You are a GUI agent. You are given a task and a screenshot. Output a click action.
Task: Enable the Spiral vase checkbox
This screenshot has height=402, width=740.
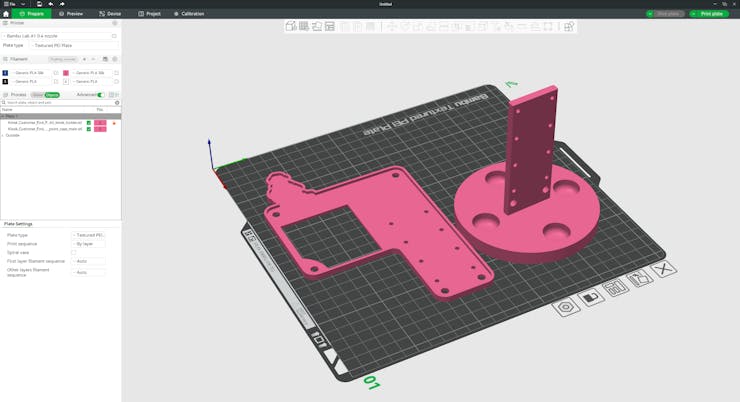coord(74,253)
